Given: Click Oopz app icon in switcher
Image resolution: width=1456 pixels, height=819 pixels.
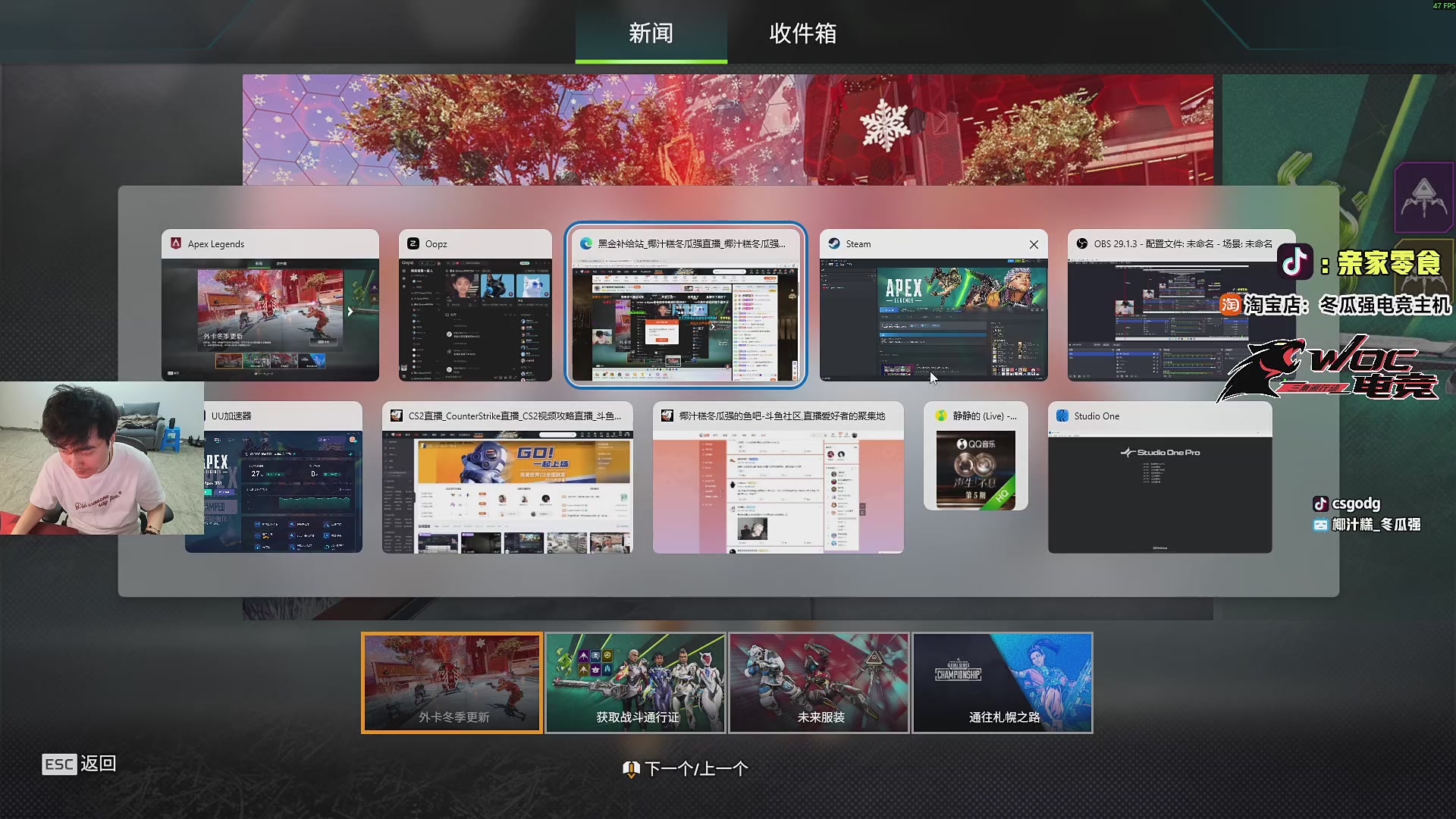Looking at the screenshot, I should [x=413, y=243].
